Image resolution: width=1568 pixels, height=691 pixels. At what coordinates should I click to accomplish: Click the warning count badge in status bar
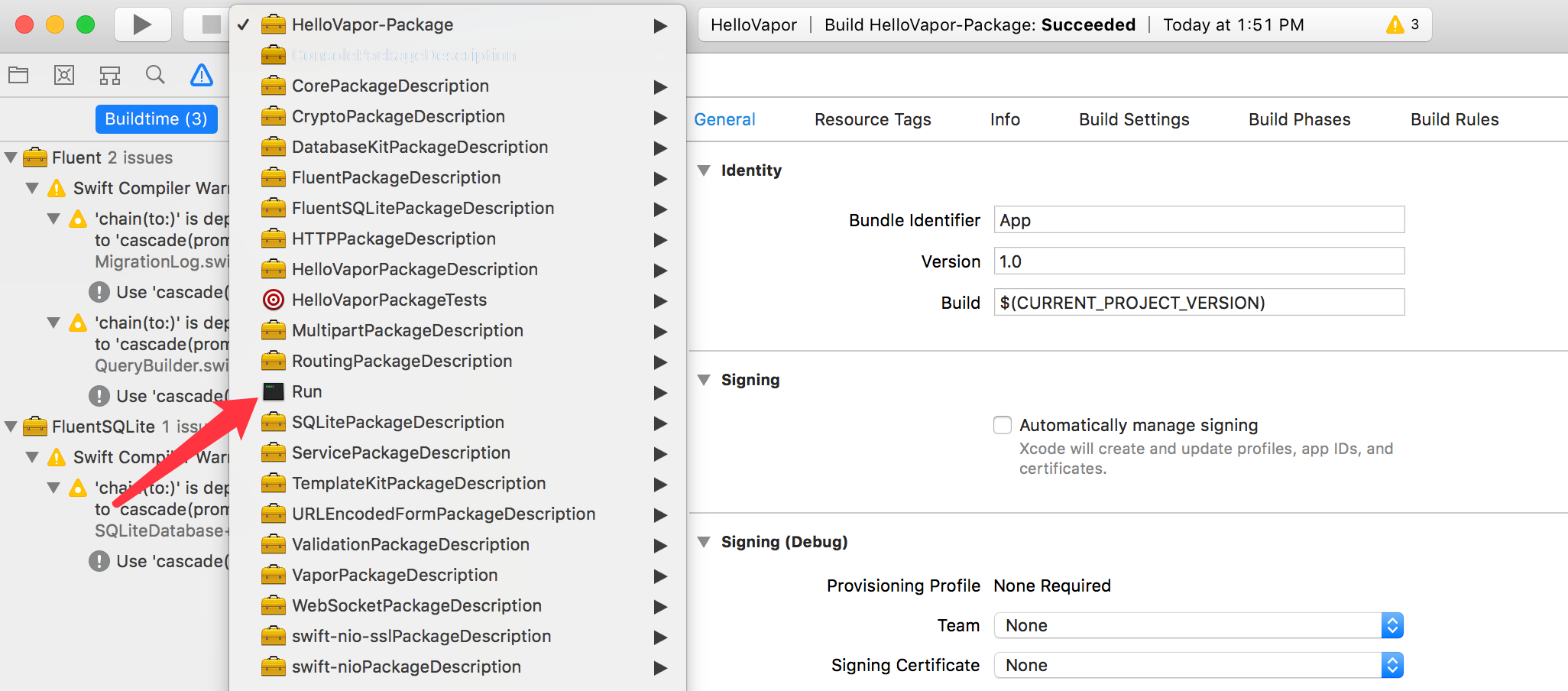tap(1403, 24)
